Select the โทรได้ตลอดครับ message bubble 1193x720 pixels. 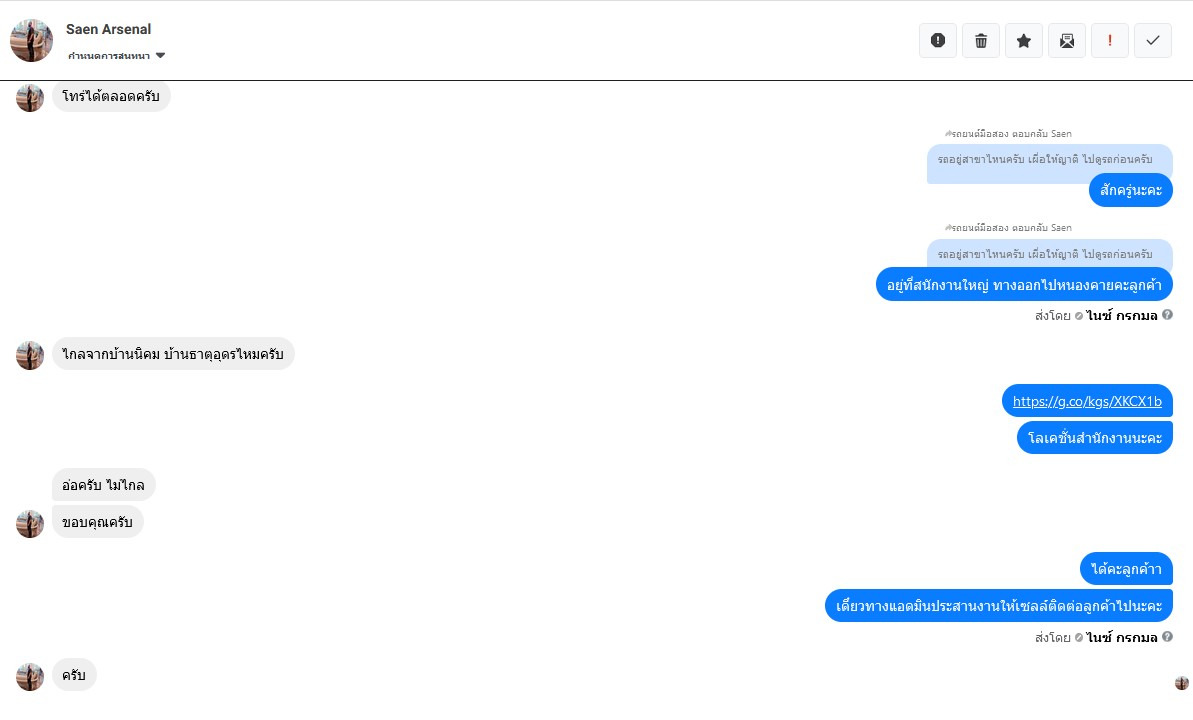(111, 96)
